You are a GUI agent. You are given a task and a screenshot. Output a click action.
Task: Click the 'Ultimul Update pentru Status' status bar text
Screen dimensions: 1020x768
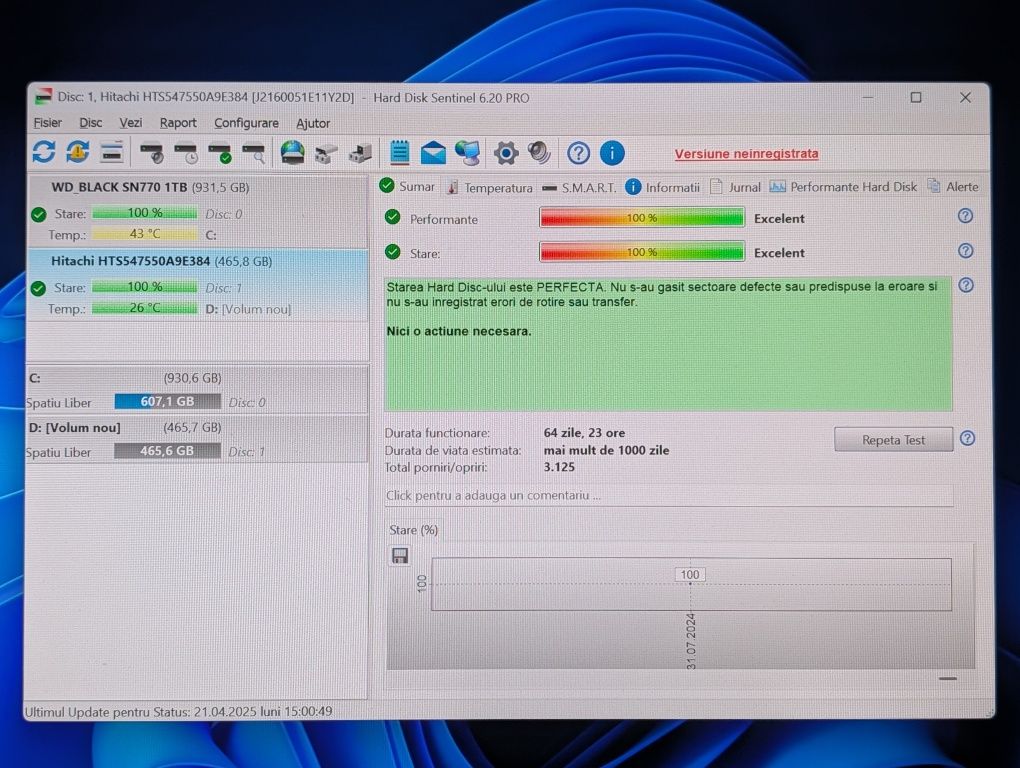tap(178, 711)
